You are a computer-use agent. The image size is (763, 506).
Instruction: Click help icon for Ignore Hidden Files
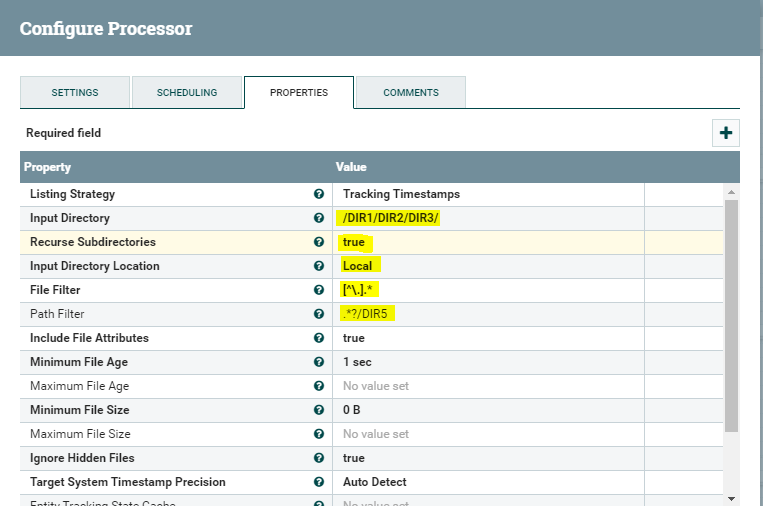[319, 458]
